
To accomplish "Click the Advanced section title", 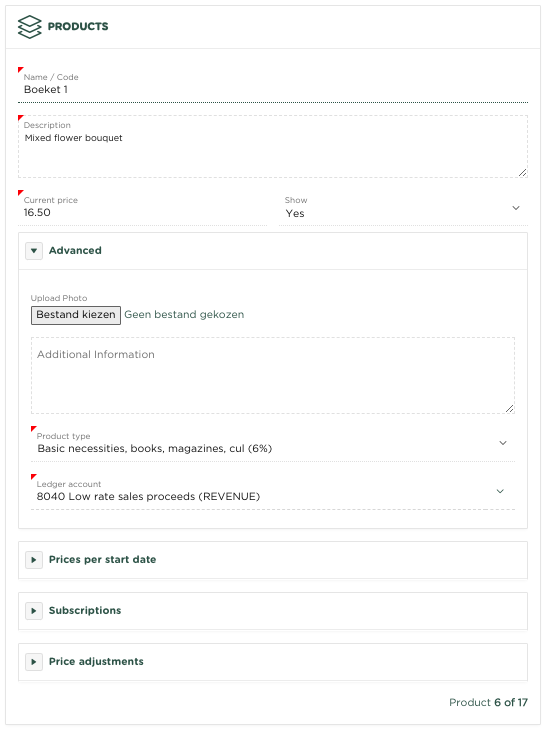I will tap(75, 251).
